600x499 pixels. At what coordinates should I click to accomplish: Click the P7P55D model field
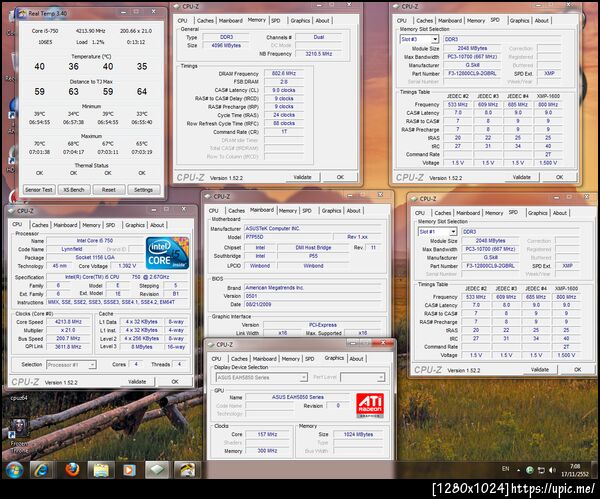[x=289, y=237]
